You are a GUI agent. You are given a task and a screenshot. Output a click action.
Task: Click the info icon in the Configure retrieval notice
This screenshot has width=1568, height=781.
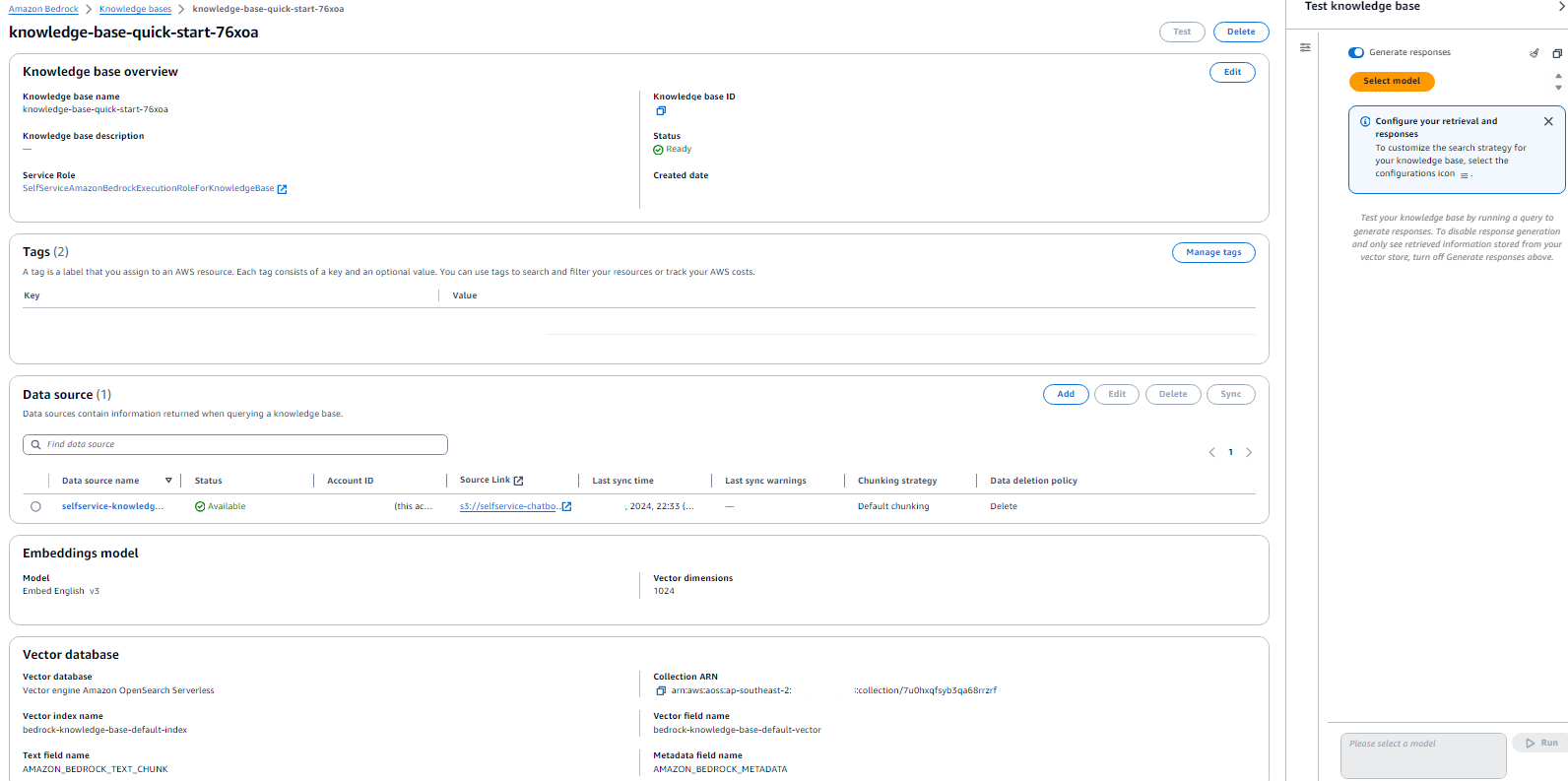tap(1365, 122)
